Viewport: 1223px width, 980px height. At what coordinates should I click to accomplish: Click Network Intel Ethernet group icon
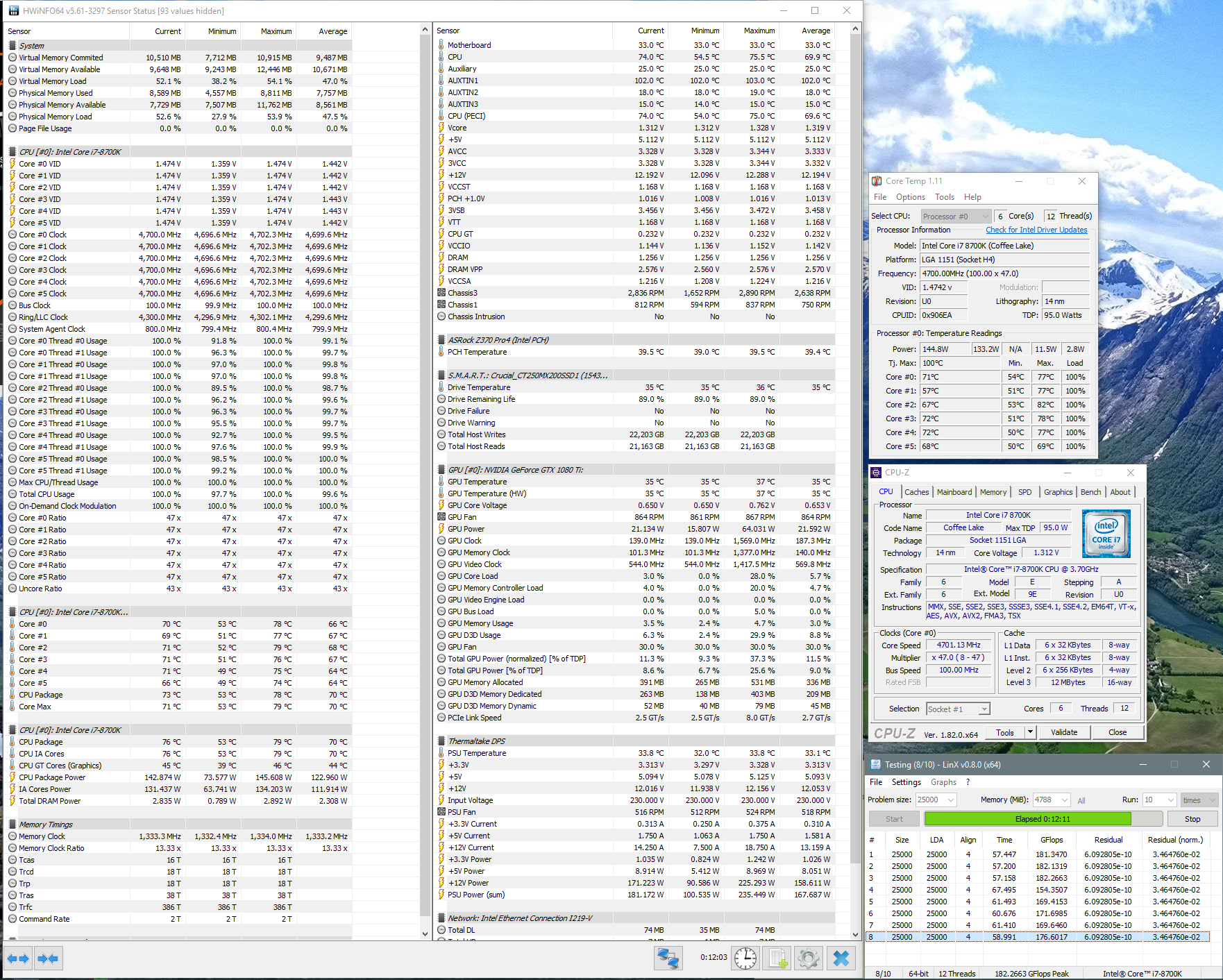[441, 918]
